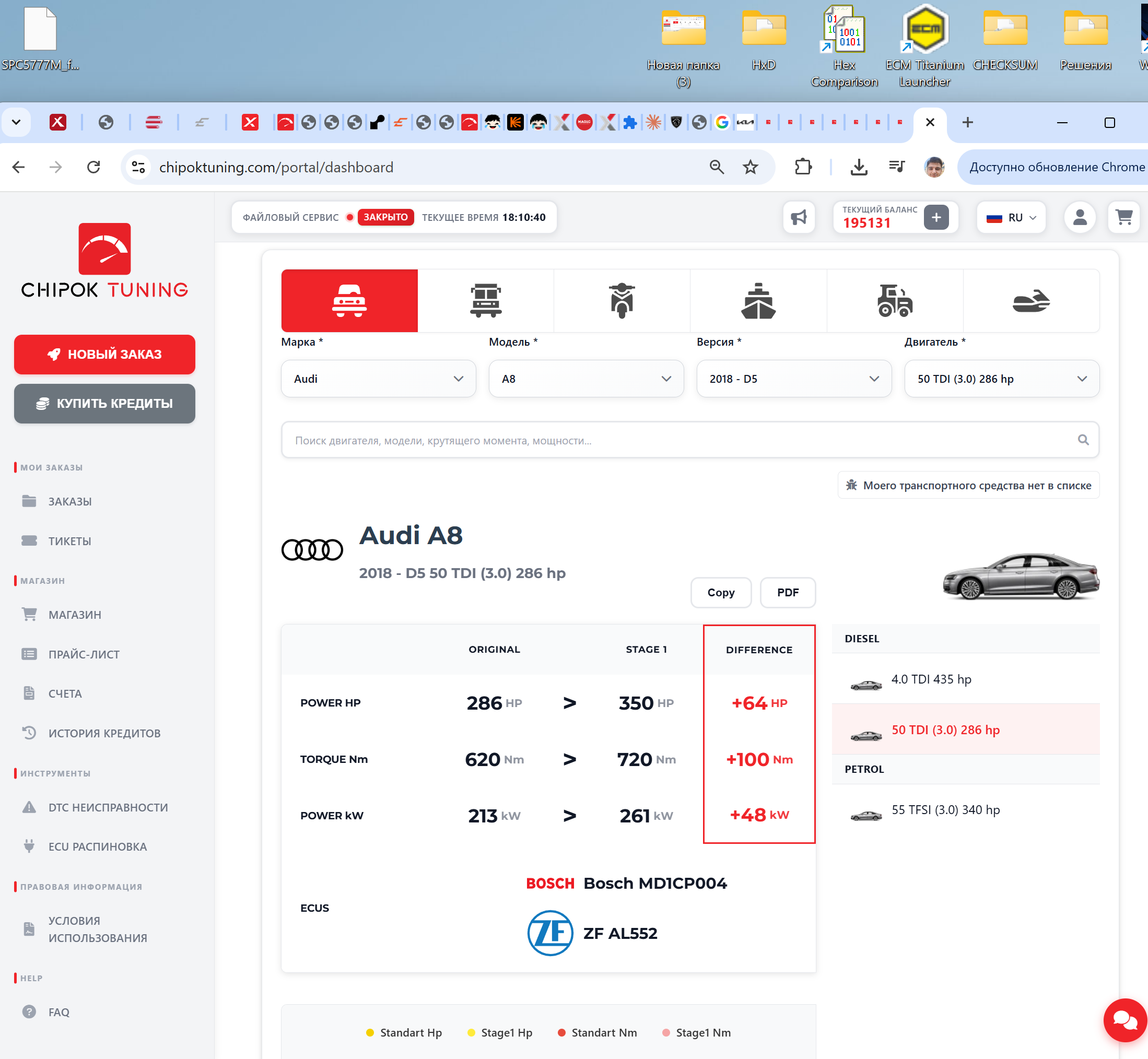Open ТИКЕТЫ in the sidebar

coord(69,541)
